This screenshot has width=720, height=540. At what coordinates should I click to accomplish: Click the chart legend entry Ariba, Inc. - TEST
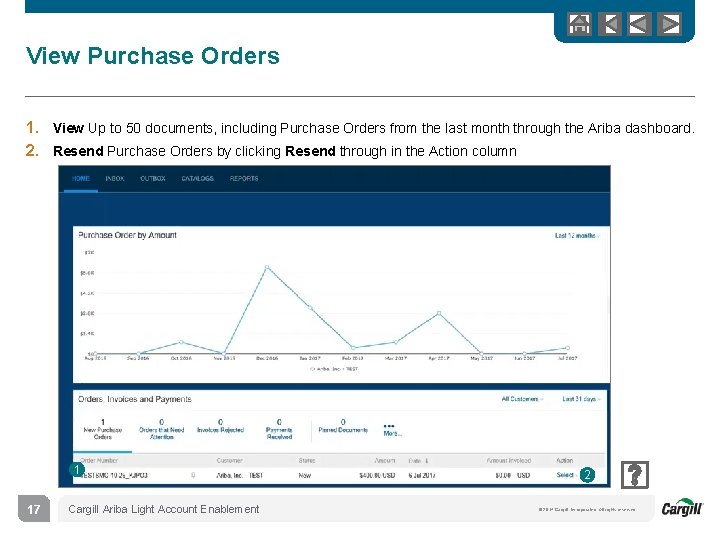point(334,369)
